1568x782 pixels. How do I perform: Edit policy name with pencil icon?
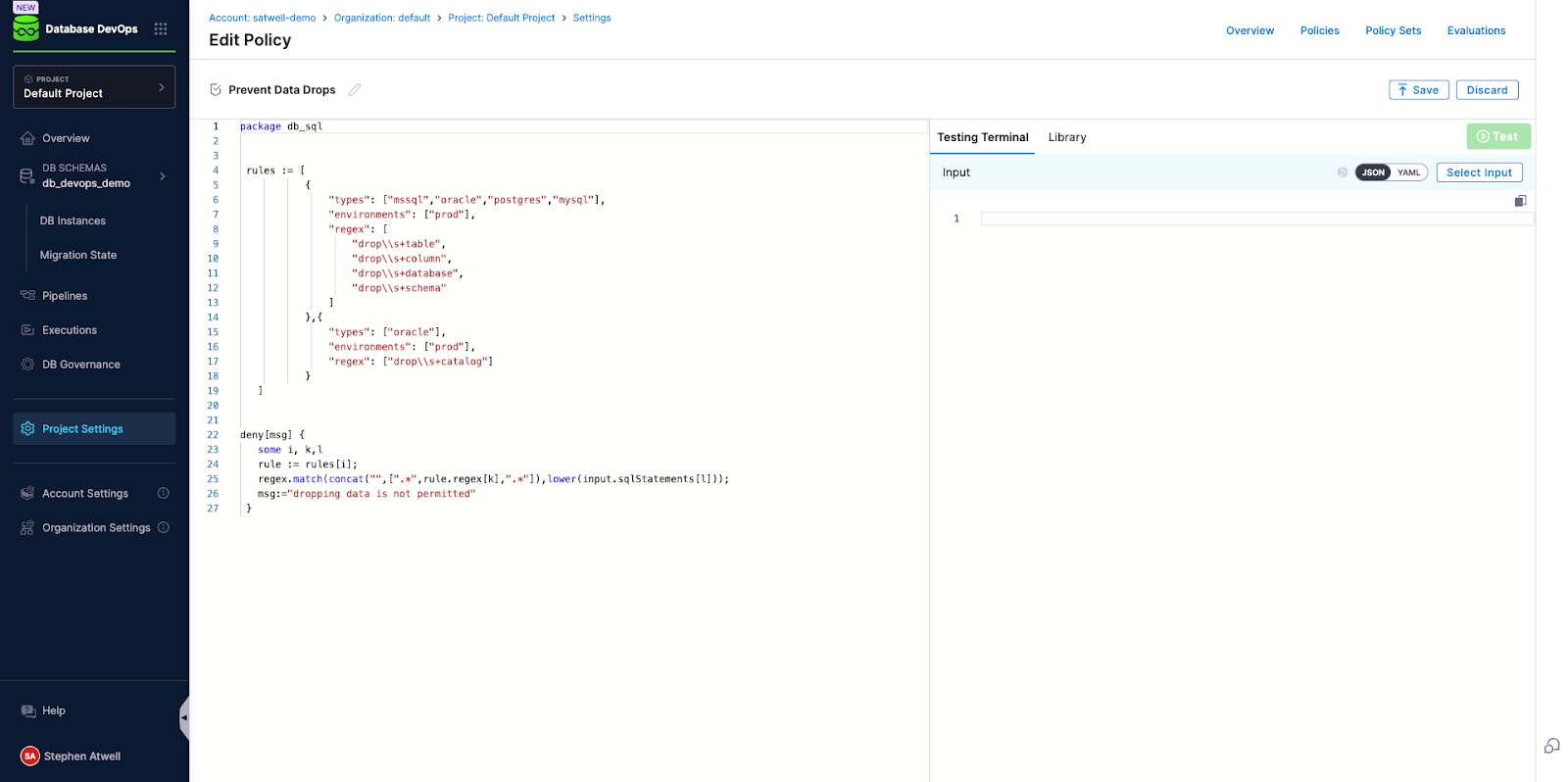355,89
